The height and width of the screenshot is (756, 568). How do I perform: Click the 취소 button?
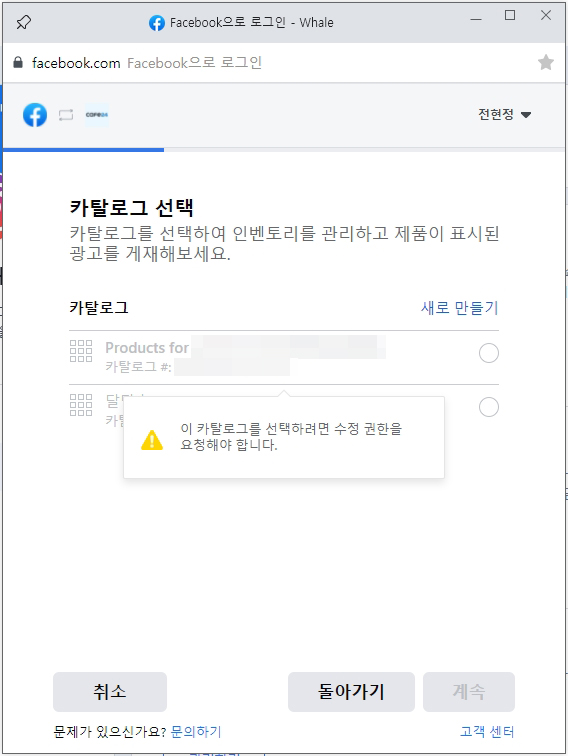110,692
